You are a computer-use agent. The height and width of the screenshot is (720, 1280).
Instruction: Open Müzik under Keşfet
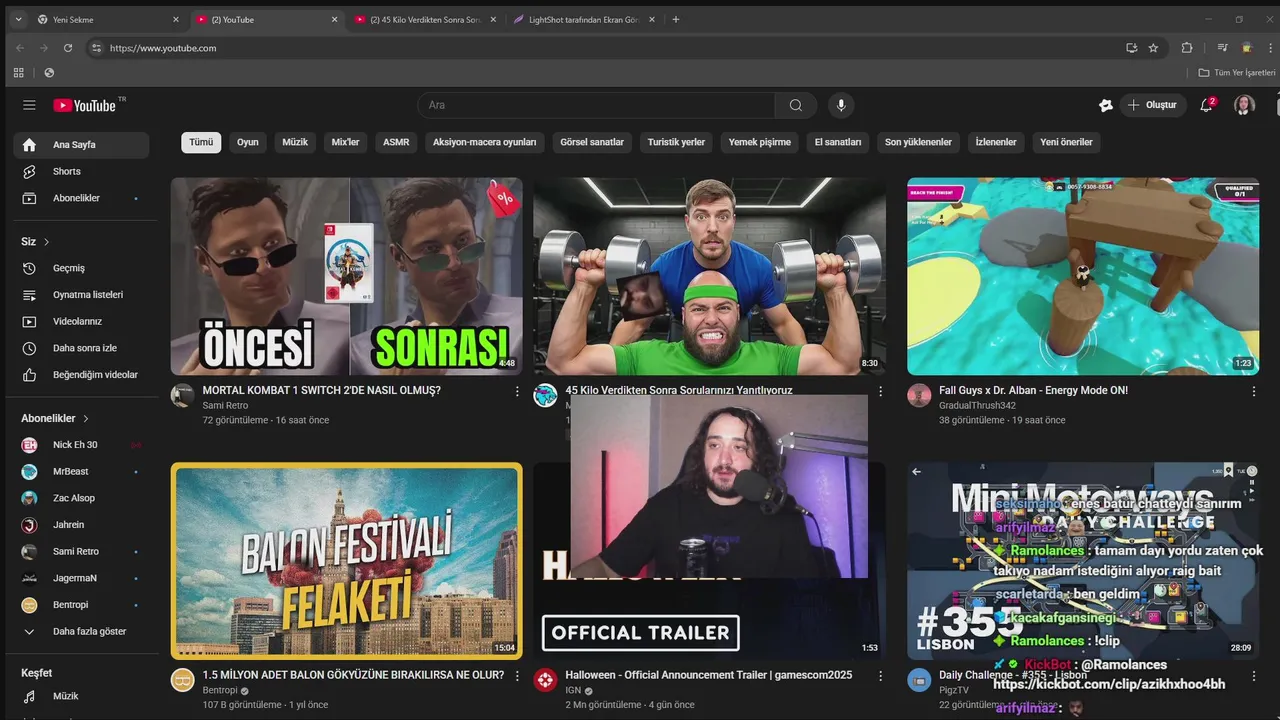tap(81, 696)
